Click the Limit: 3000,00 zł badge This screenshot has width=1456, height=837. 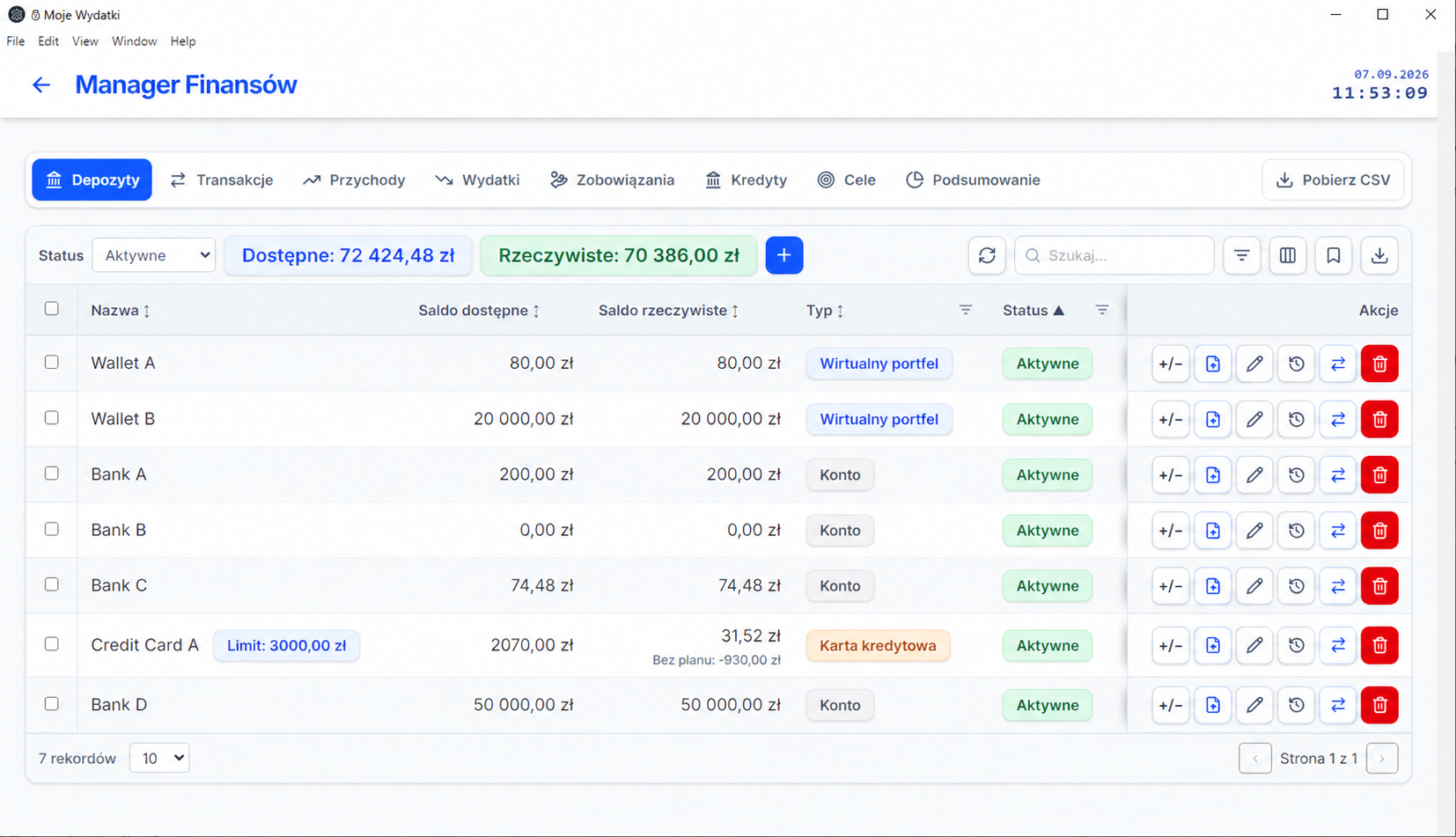(x=286, y=645)
